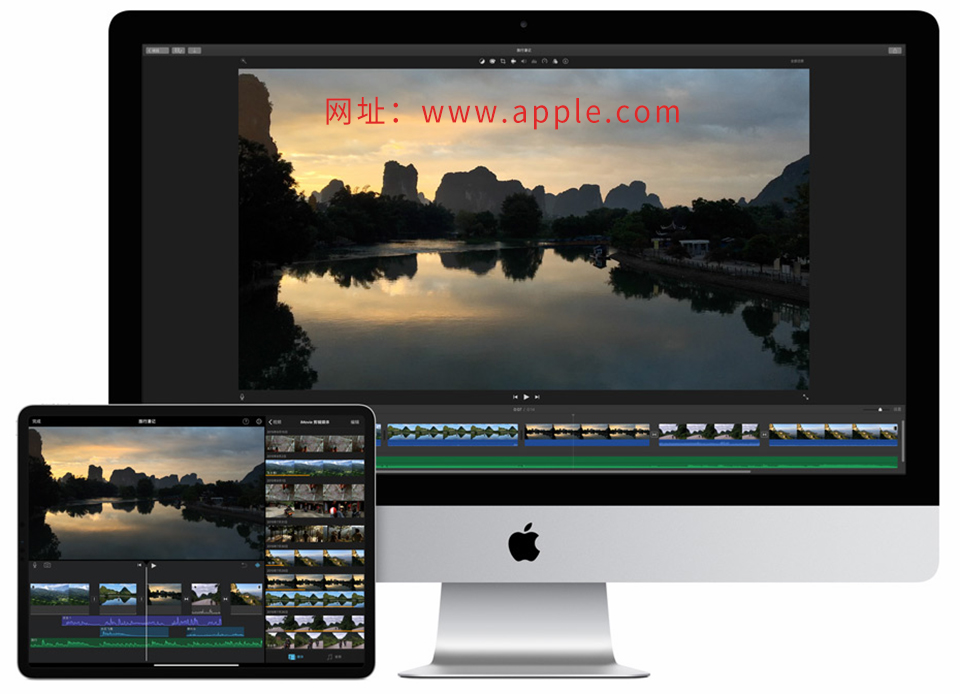Go back from the iPad media browser

tap(275, 422)
